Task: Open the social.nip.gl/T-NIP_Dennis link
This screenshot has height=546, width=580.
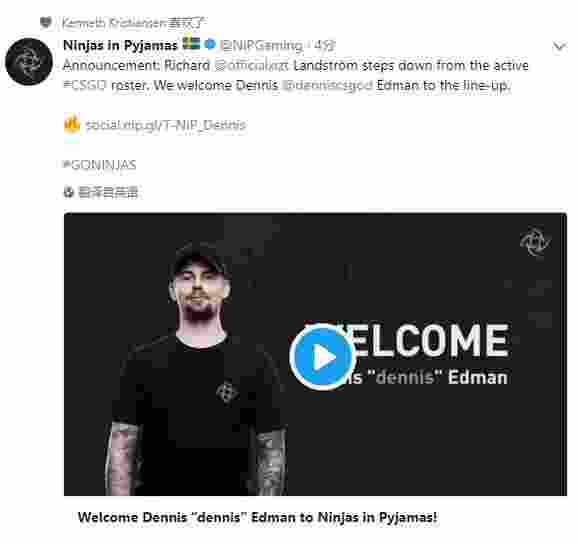Action: pyautogui.click(x=166, y=125)
